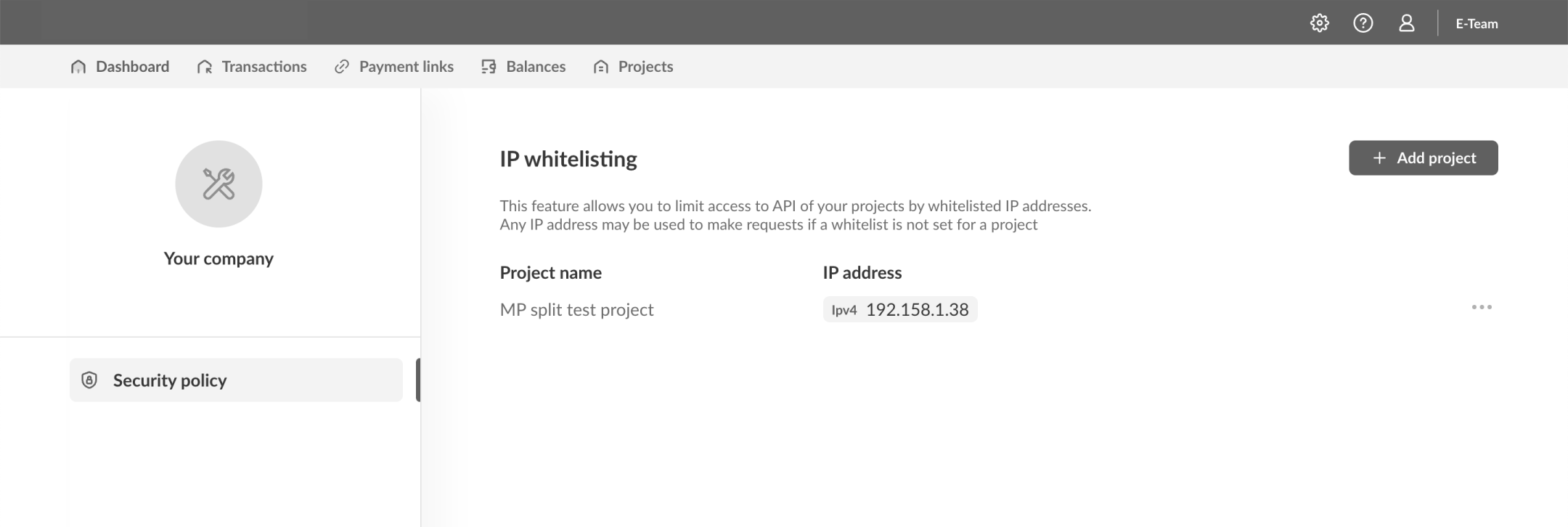The width and height of the screenshot is (1568, 527).
Task: Open the E-Team account menu
Action: (x=1477, y=23)
